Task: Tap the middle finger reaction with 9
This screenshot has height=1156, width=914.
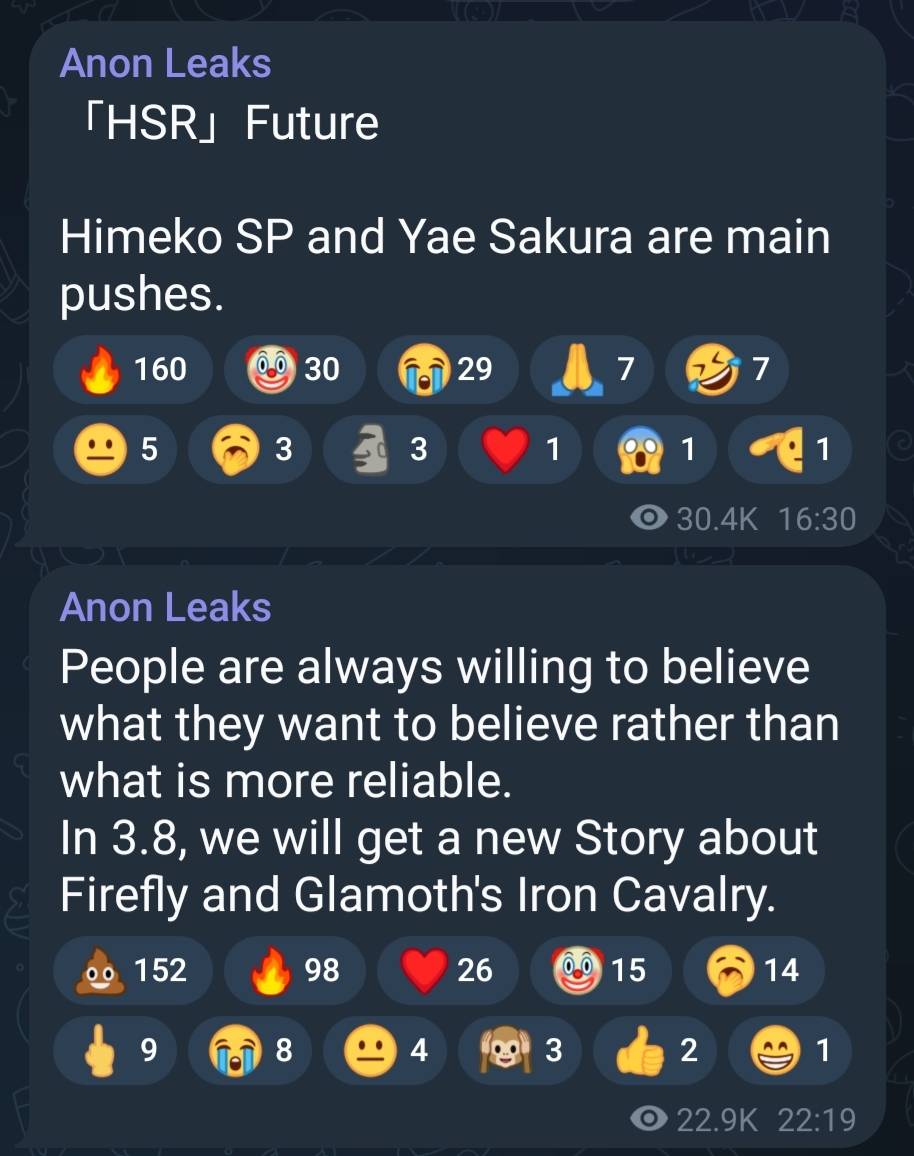Action: [x=118, y=1050]
